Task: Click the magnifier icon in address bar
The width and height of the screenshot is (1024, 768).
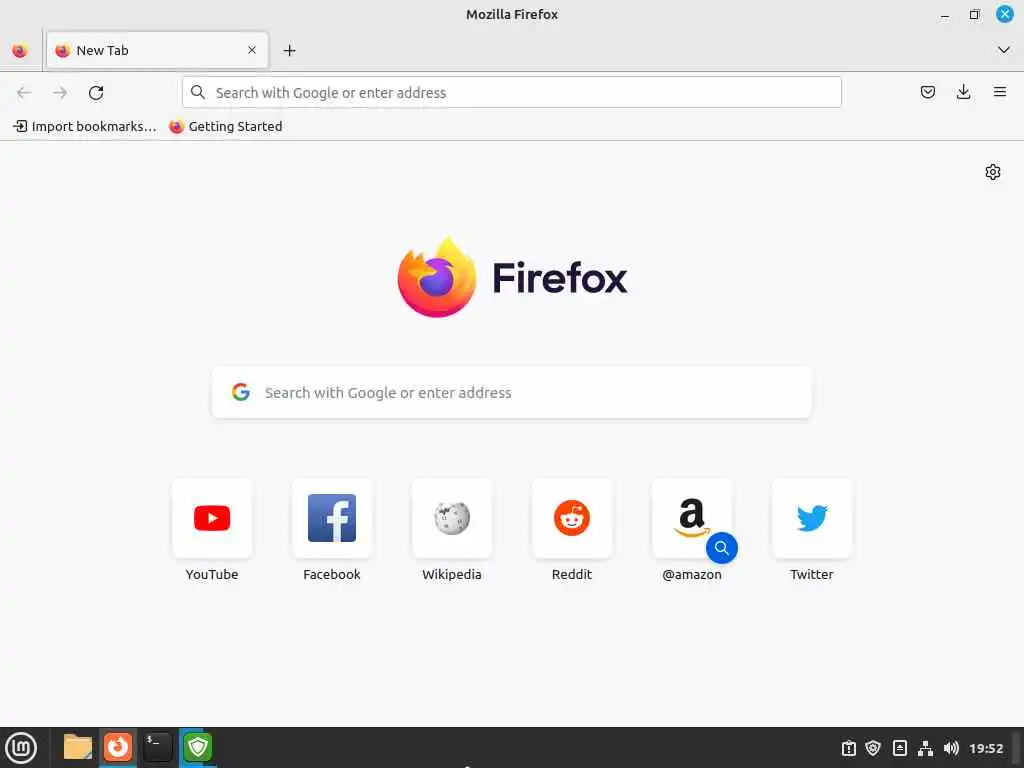Action: [x=198, y=93]
